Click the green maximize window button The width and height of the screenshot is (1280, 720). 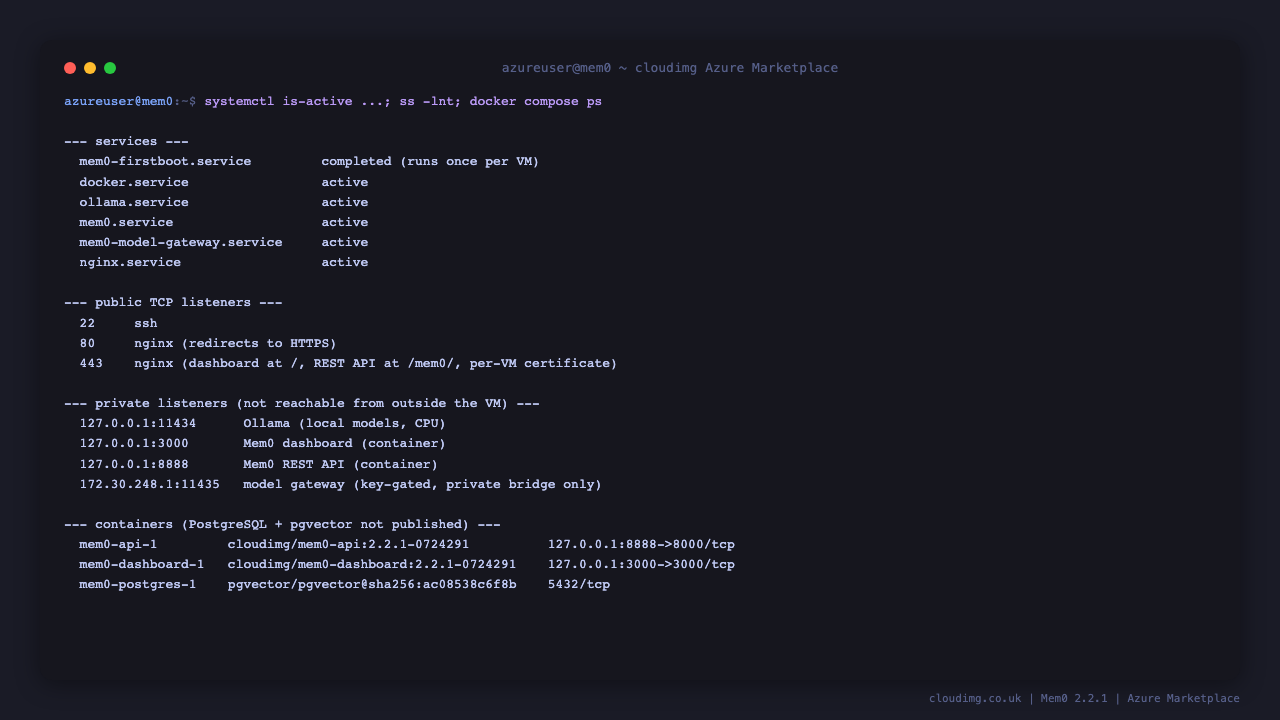coord(110,68)
